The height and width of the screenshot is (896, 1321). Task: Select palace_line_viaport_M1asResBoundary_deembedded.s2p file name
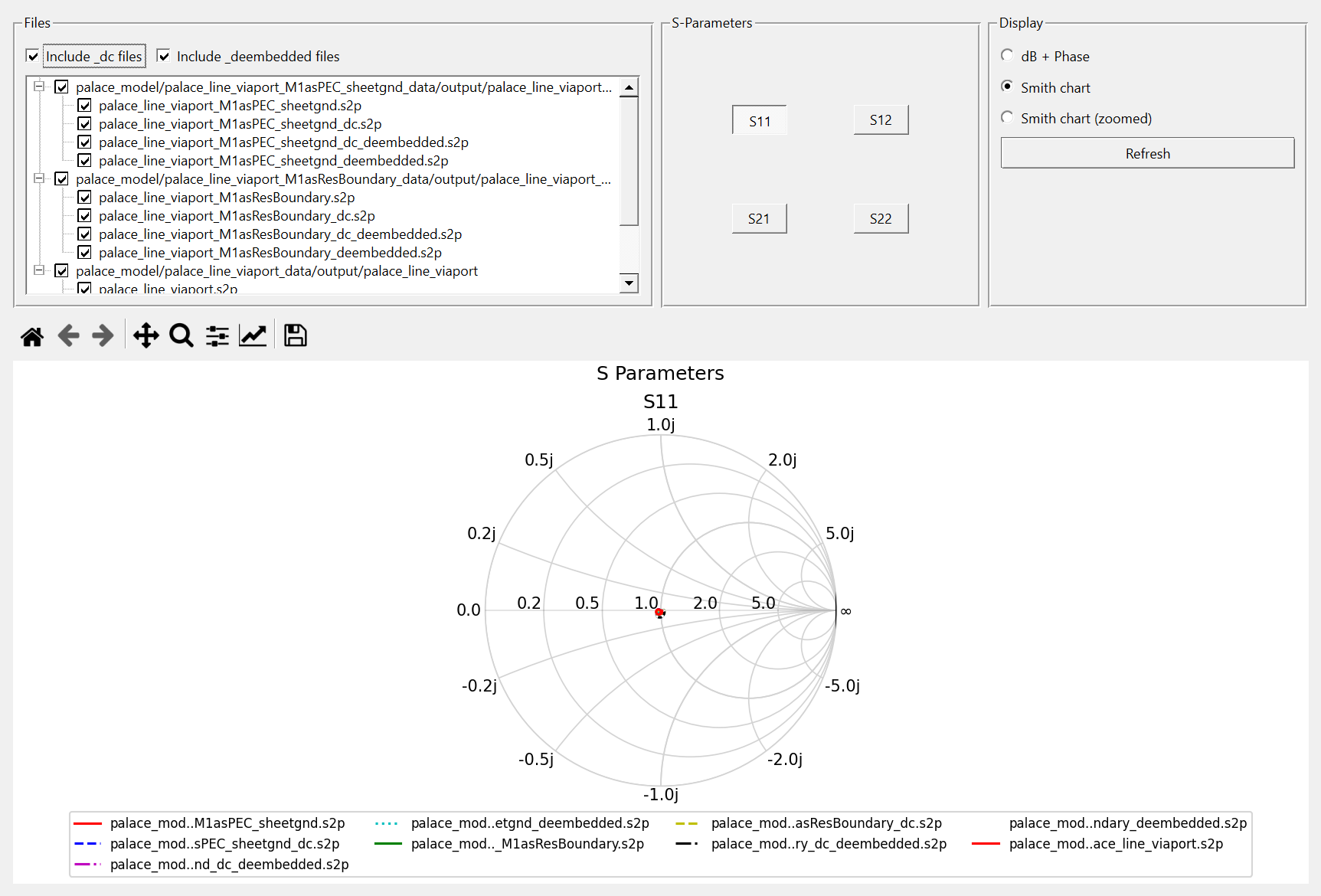[270, 253]
